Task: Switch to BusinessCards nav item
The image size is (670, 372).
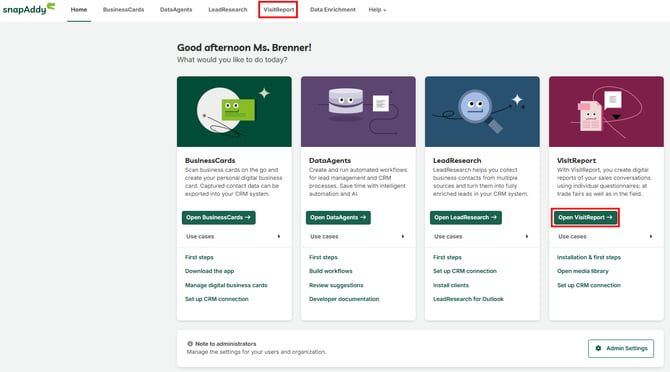Action: (123, 9)
